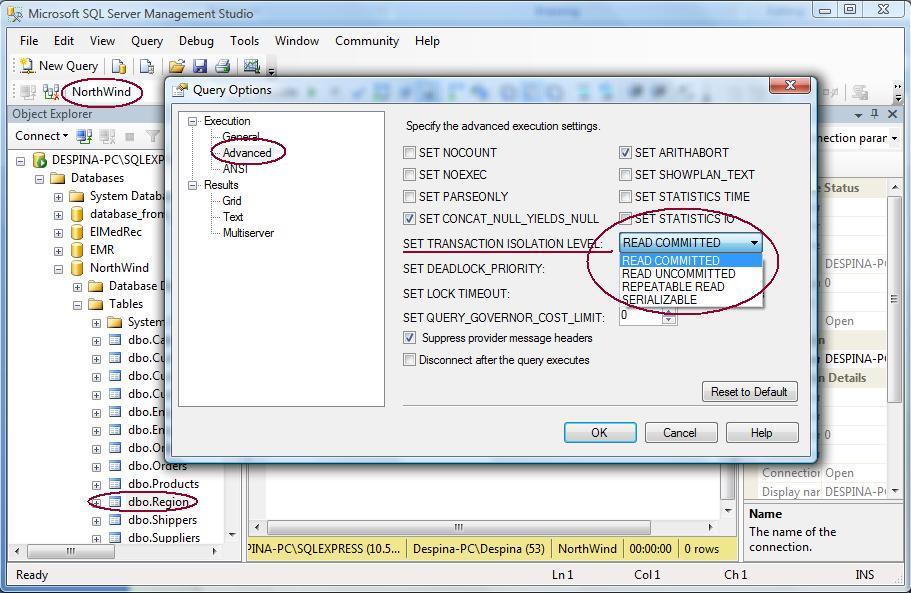
Task: Open the Edit menu
Action: pyautogui.click(x=64, y=41)
